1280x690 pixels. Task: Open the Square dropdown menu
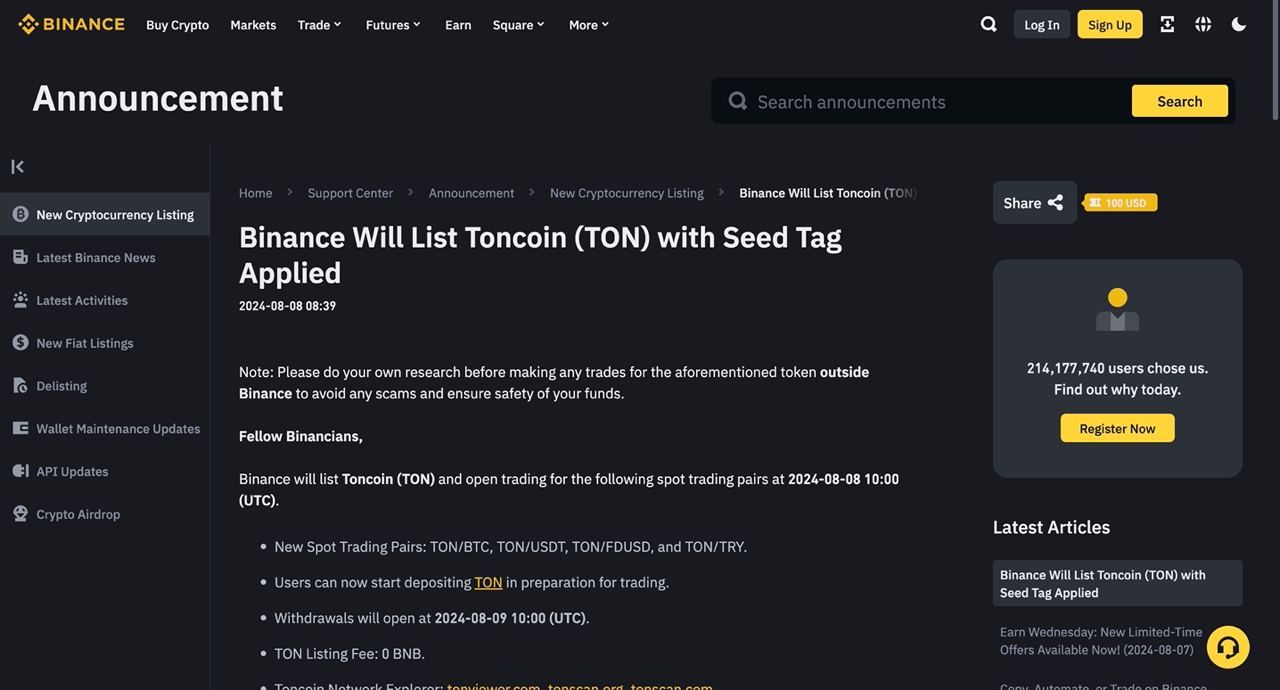point(518,24)
